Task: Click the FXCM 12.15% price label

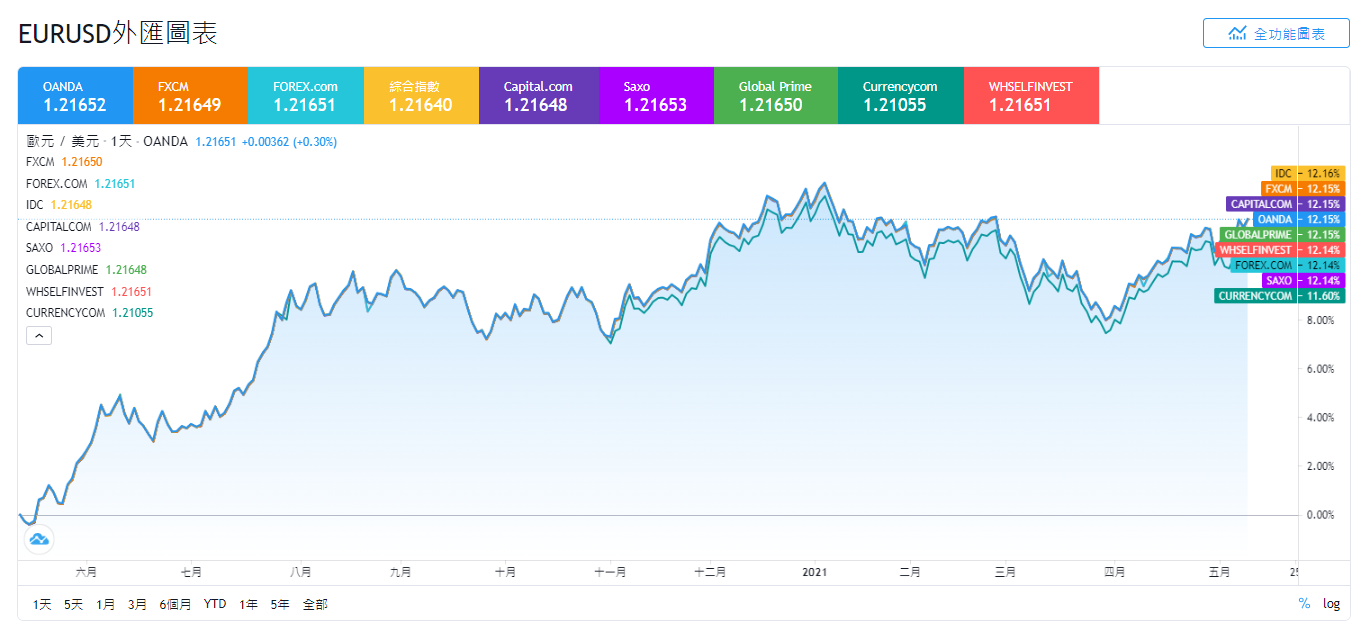Action: [x=1303, y=189]
